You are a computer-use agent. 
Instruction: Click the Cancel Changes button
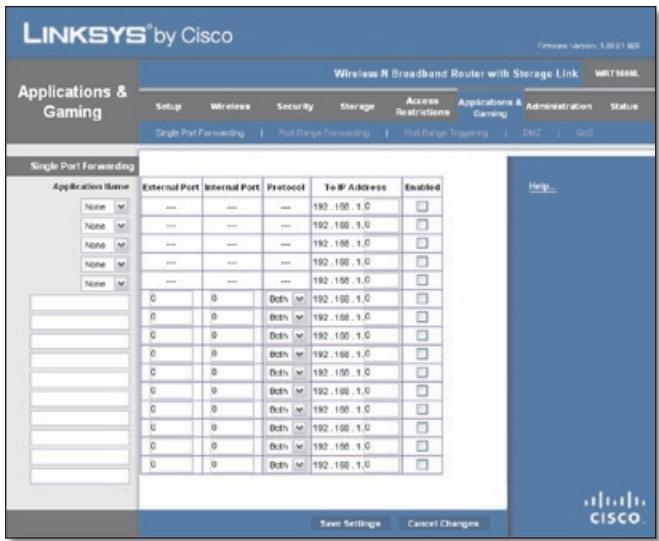coord(443,523)
